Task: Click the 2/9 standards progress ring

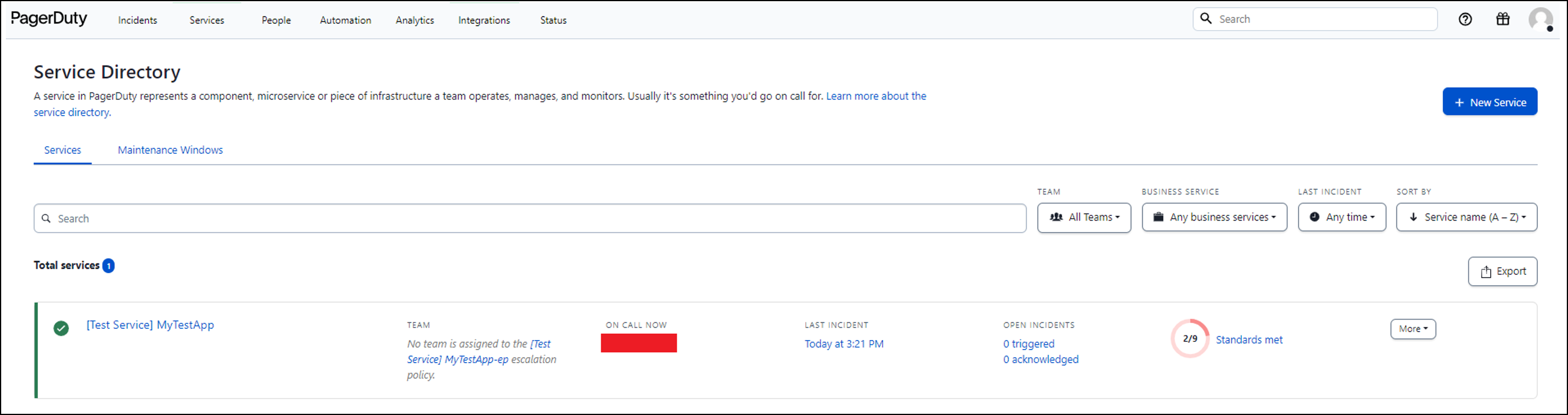Action: pyautogui.click(x=1189, y=339)
